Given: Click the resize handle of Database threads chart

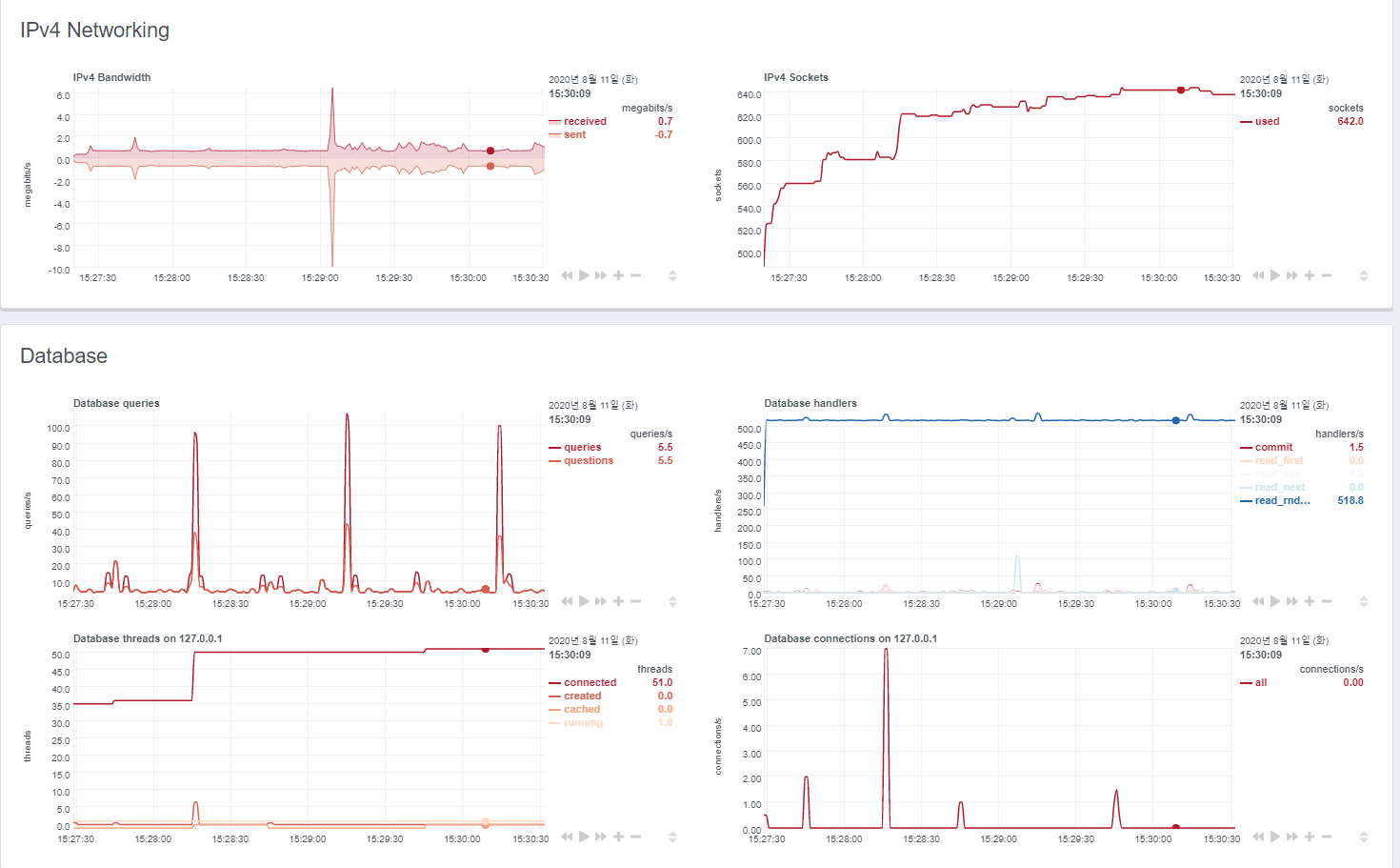Looking at the screenshot, I should 672,837.
